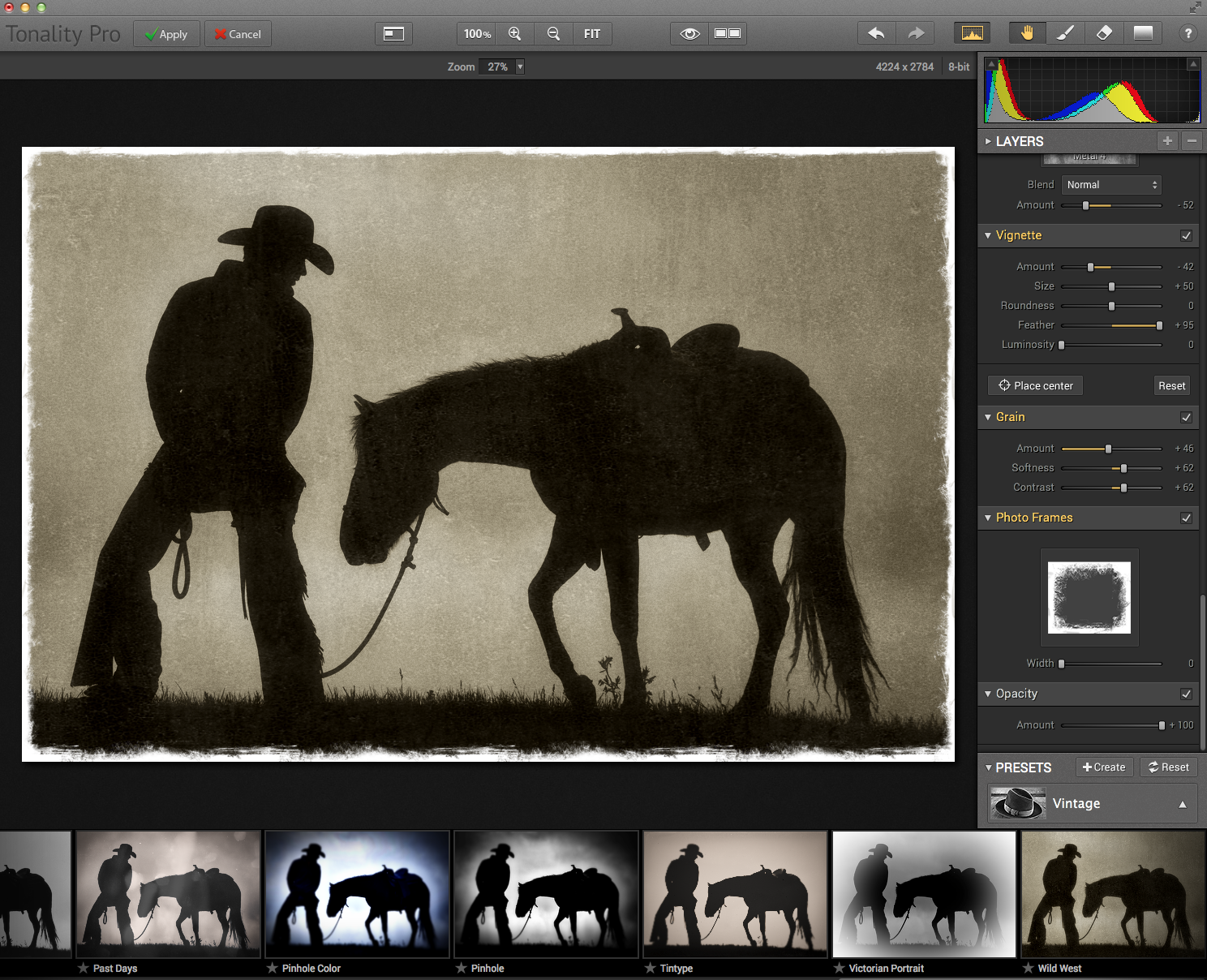Click the redo arrow icon
This screenshot has height=980, width=1207.
click(916, 33)
